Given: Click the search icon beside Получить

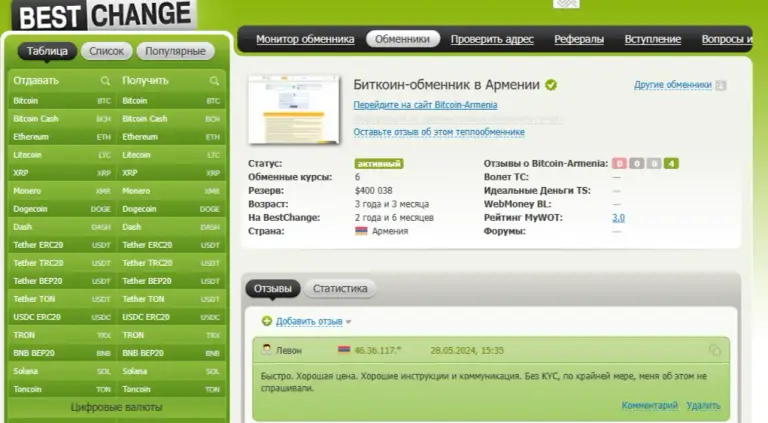Looking at the screenshot, I should [x=214, y=81].
